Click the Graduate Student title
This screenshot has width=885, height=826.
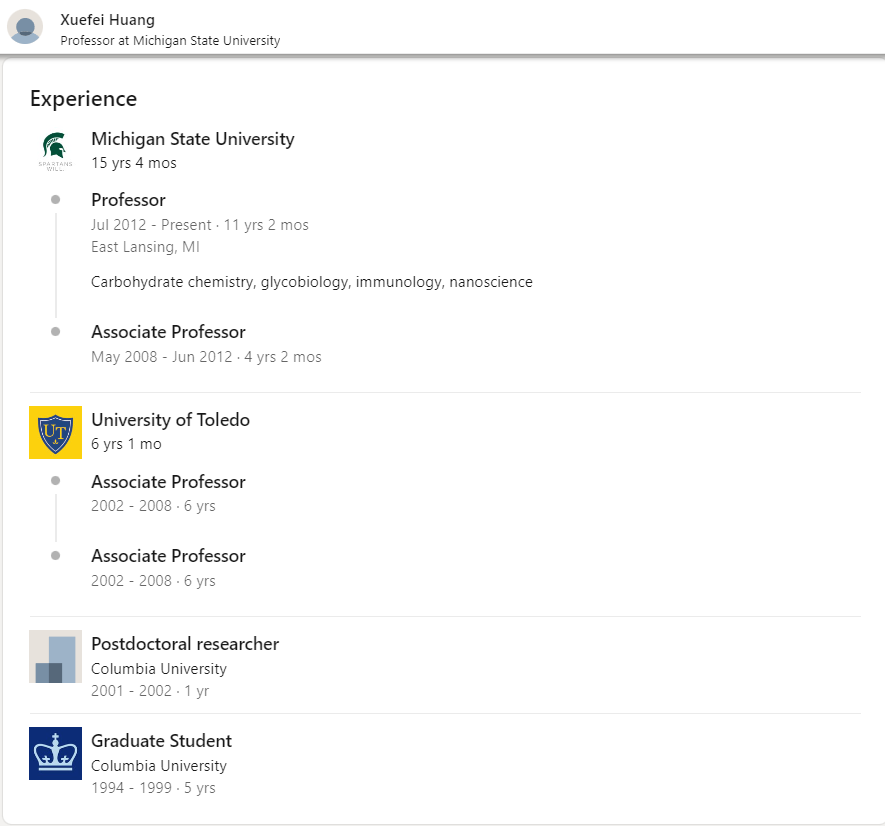(161, 741)
